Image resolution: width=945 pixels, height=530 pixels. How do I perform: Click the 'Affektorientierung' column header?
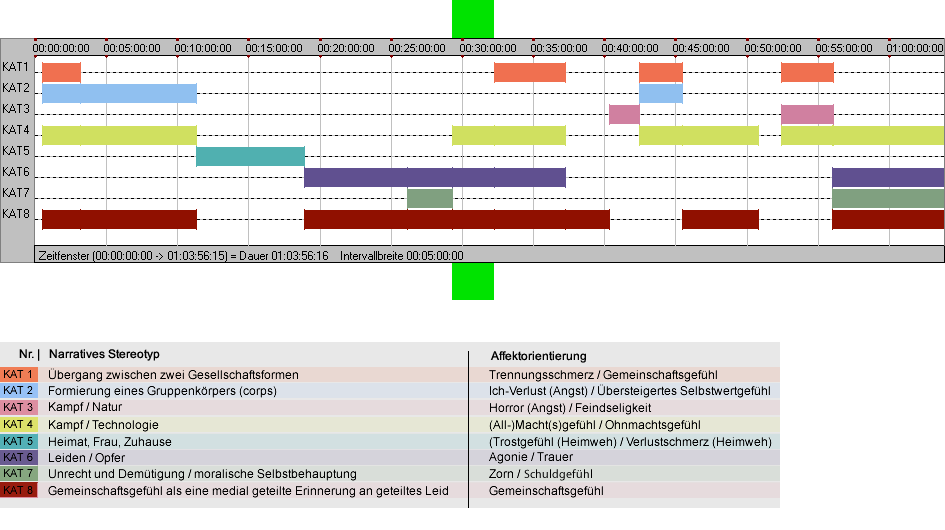tap(538, 356)
